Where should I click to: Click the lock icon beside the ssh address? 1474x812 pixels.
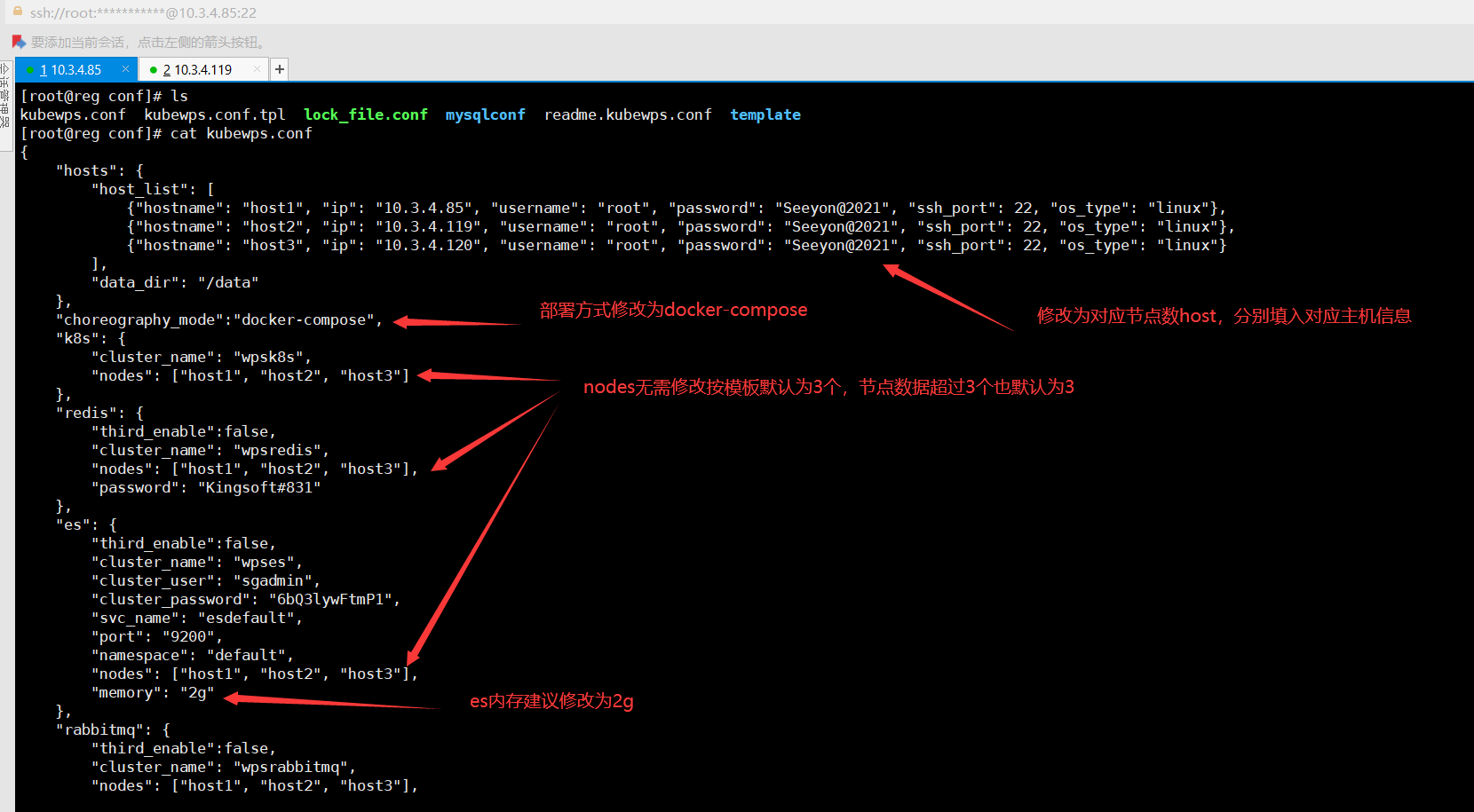(x=17, y=12)
